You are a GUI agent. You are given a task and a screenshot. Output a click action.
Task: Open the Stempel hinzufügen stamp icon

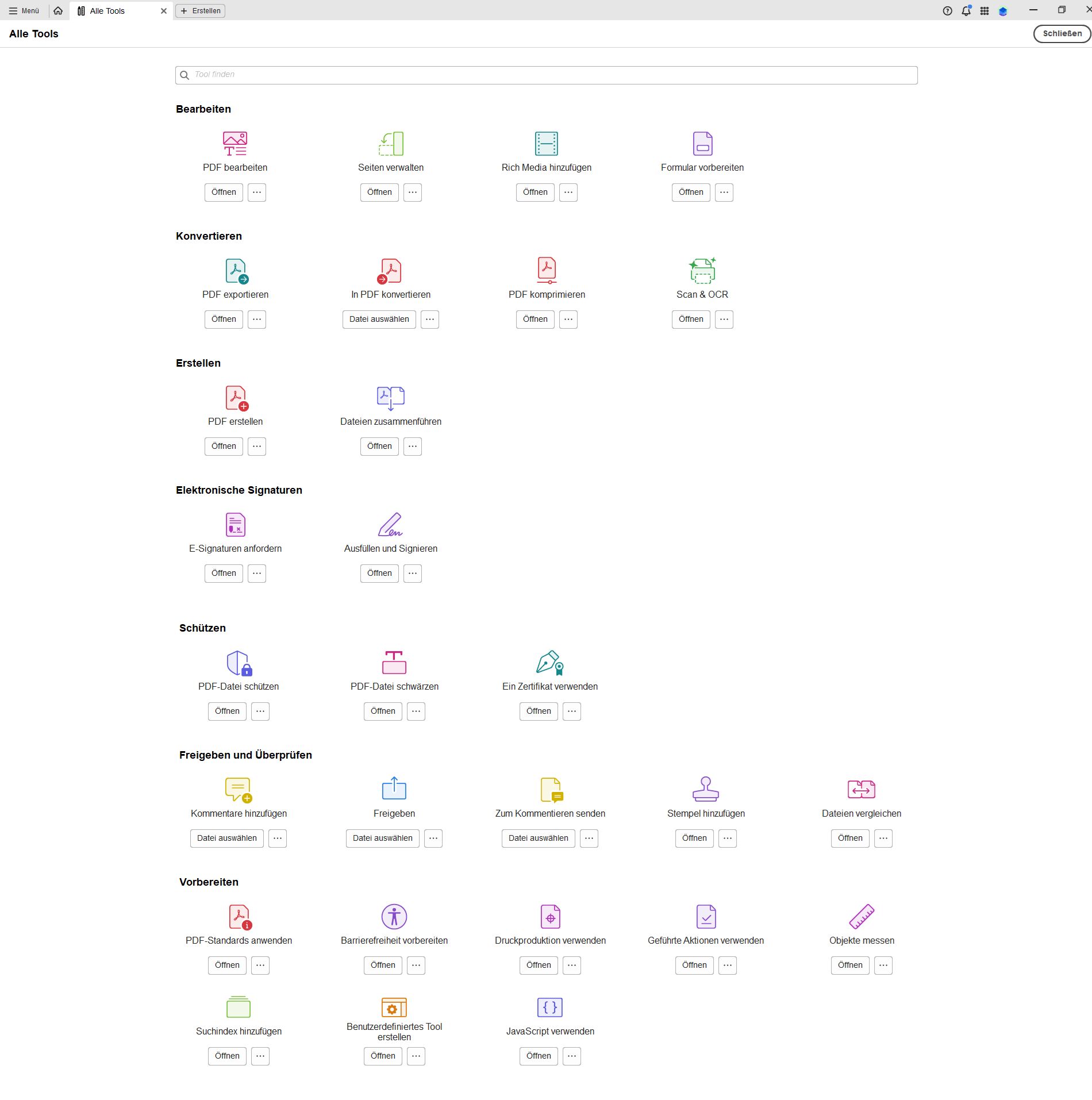click(x=706, y=790)
